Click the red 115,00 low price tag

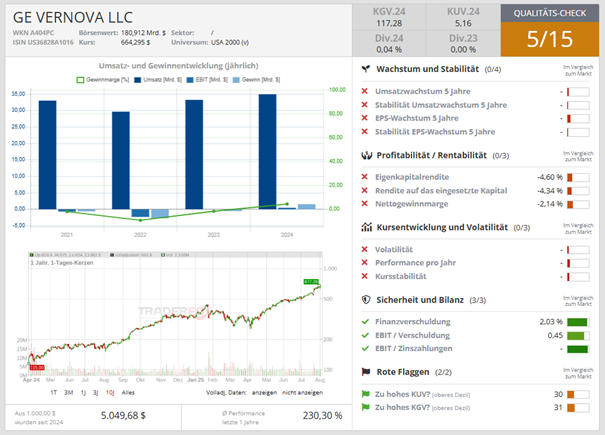tap(37, 367)
